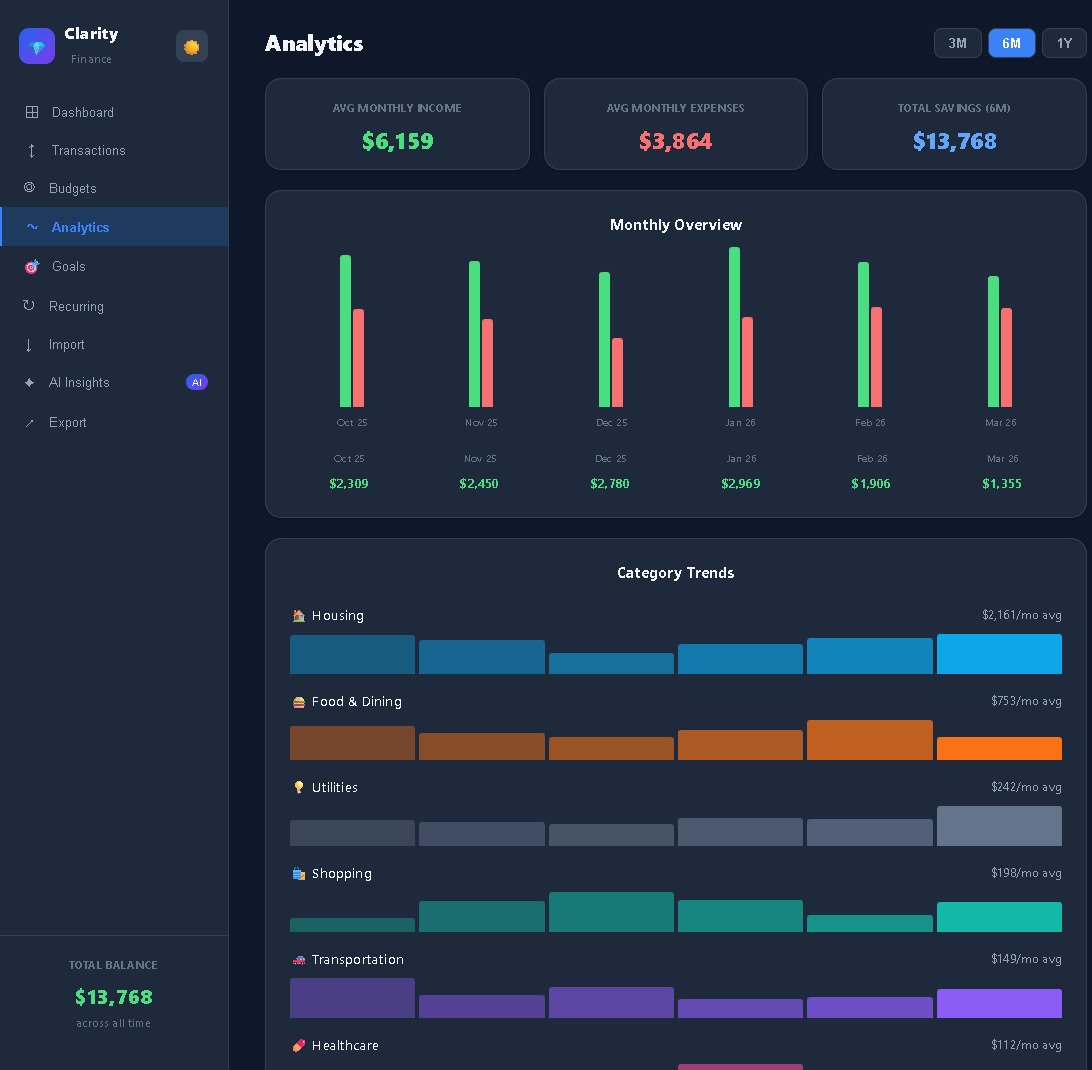
Task: Select the Budgets target icon
Action: coord(29,187)
